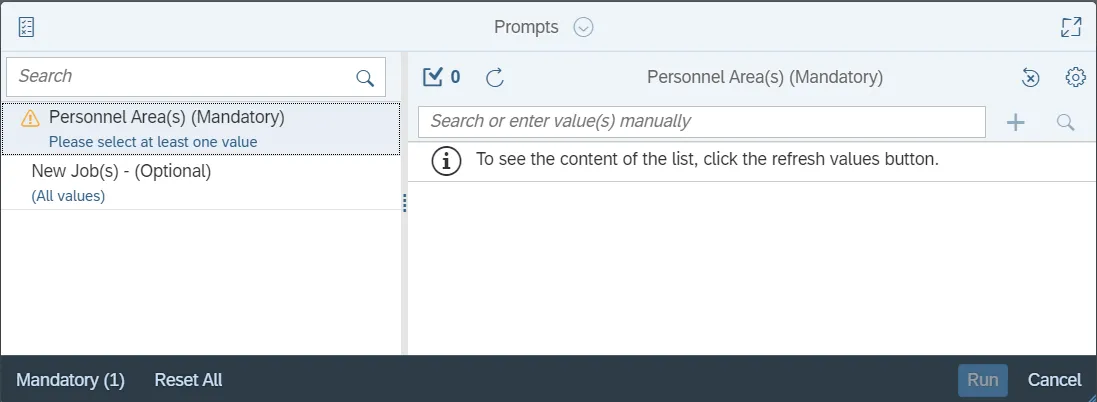Click the enter values manually field
The width and height of the screenshot is (1097, 402).
click(x=700, y=122)
